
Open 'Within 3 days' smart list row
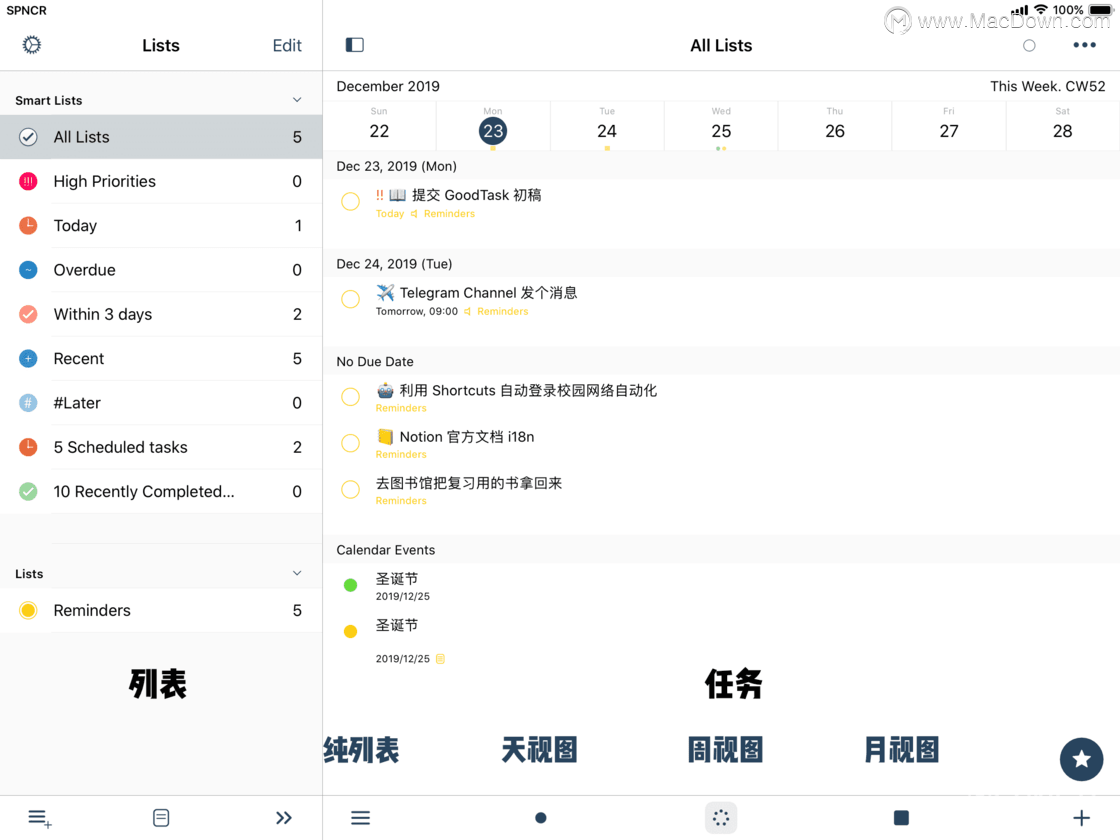pos(161,314)
